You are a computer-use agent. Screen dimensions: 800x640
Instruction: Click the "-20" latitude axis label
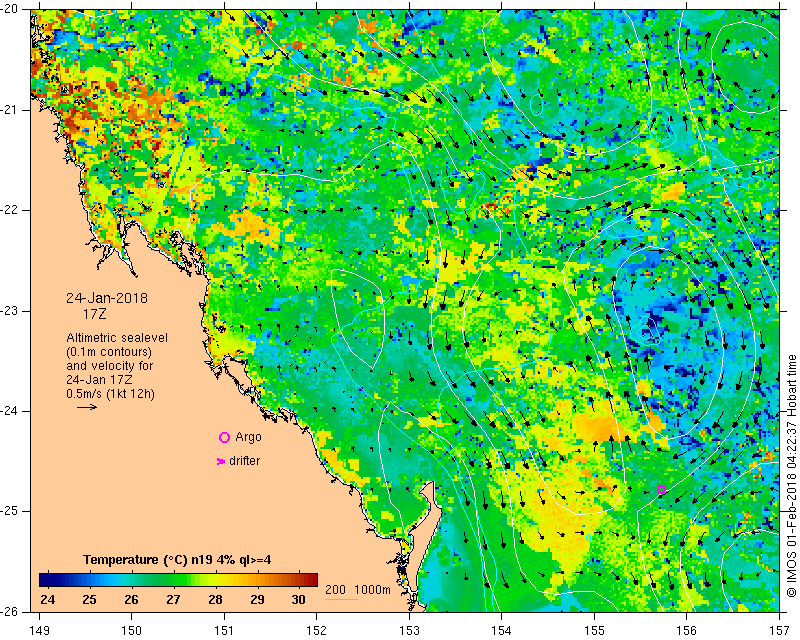11,9
